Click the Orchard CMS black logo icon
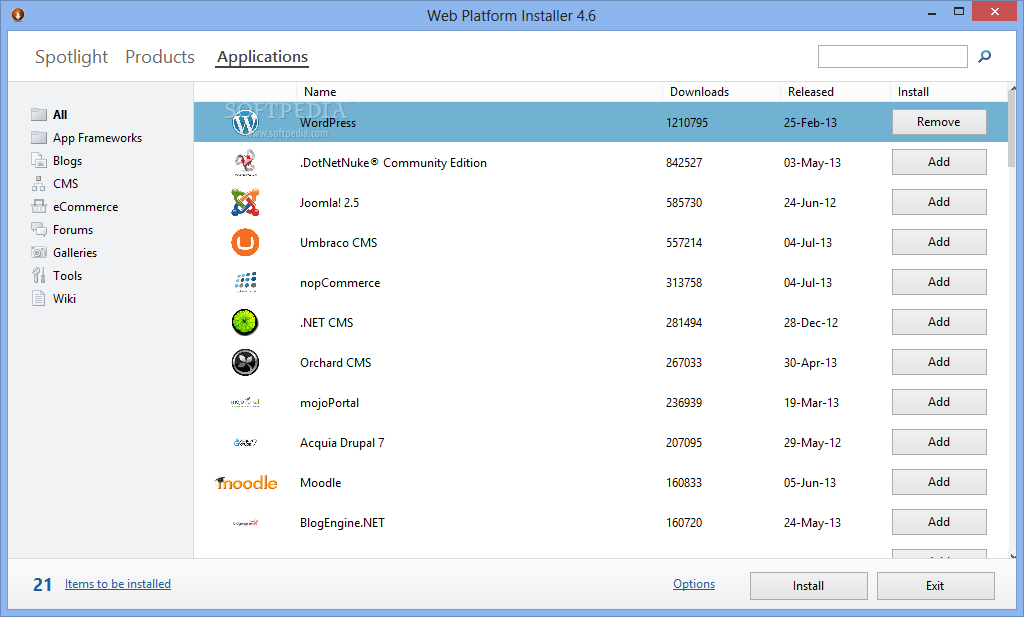1024x617 pixels. (x=246, y=362)
